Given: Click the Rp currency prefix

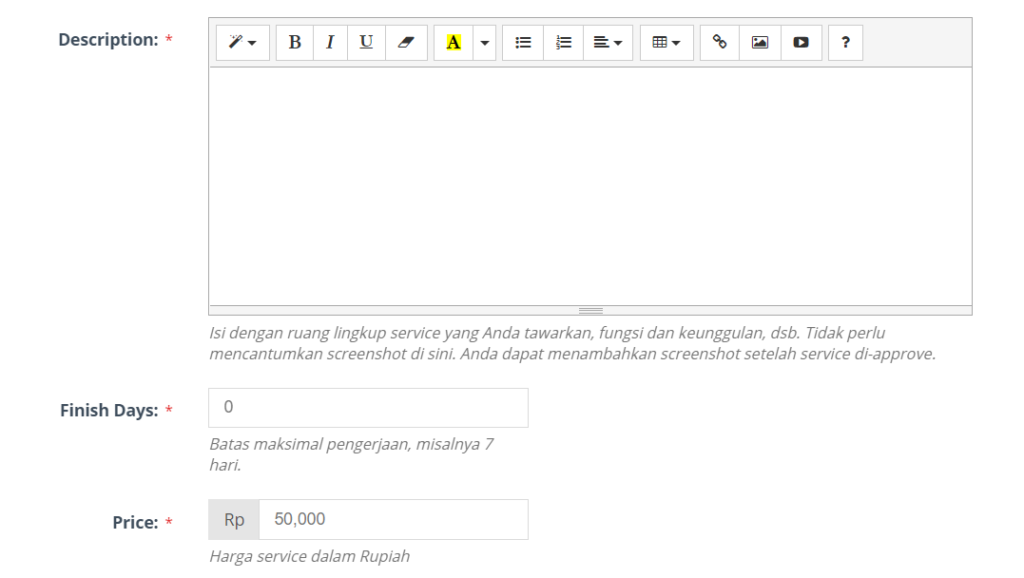Looking at the screenshot, I should (234, 520).
